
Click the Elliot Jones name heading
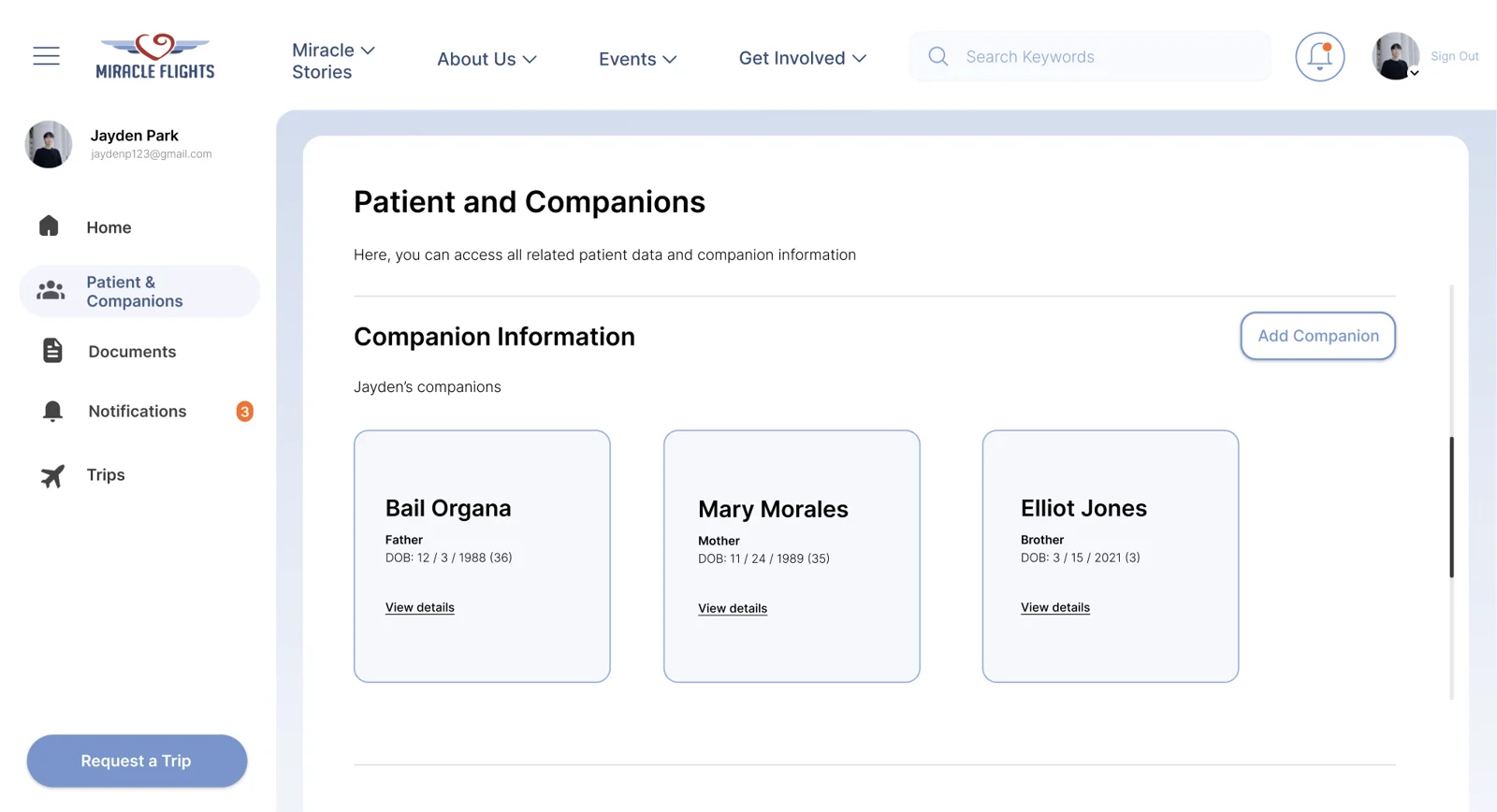(x=1083, y=508)
